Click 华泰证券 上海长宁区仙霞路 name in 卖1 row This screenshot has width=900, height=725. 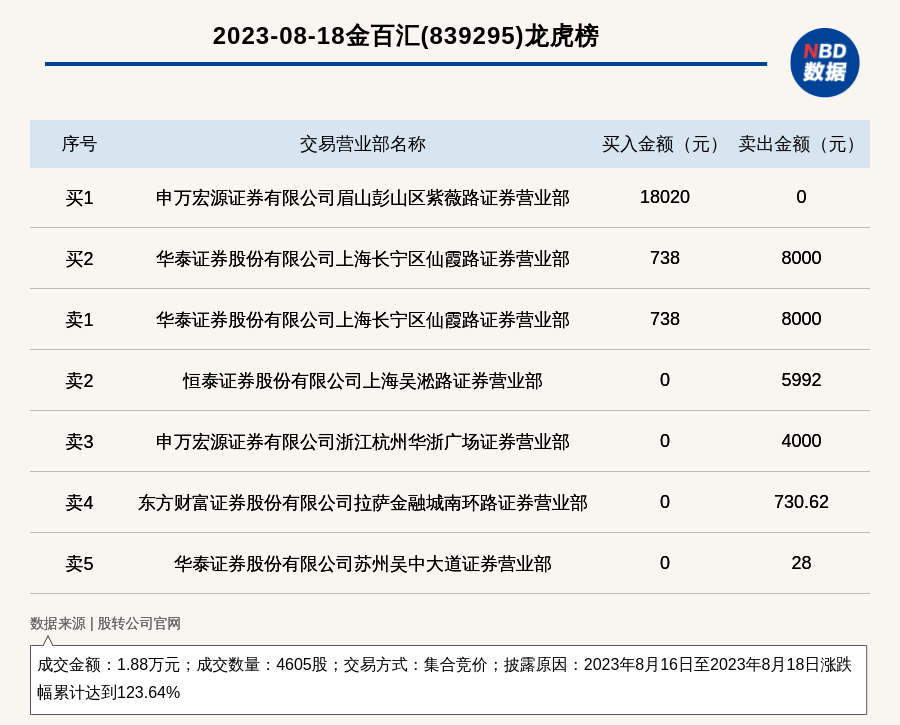click(363, 320)
